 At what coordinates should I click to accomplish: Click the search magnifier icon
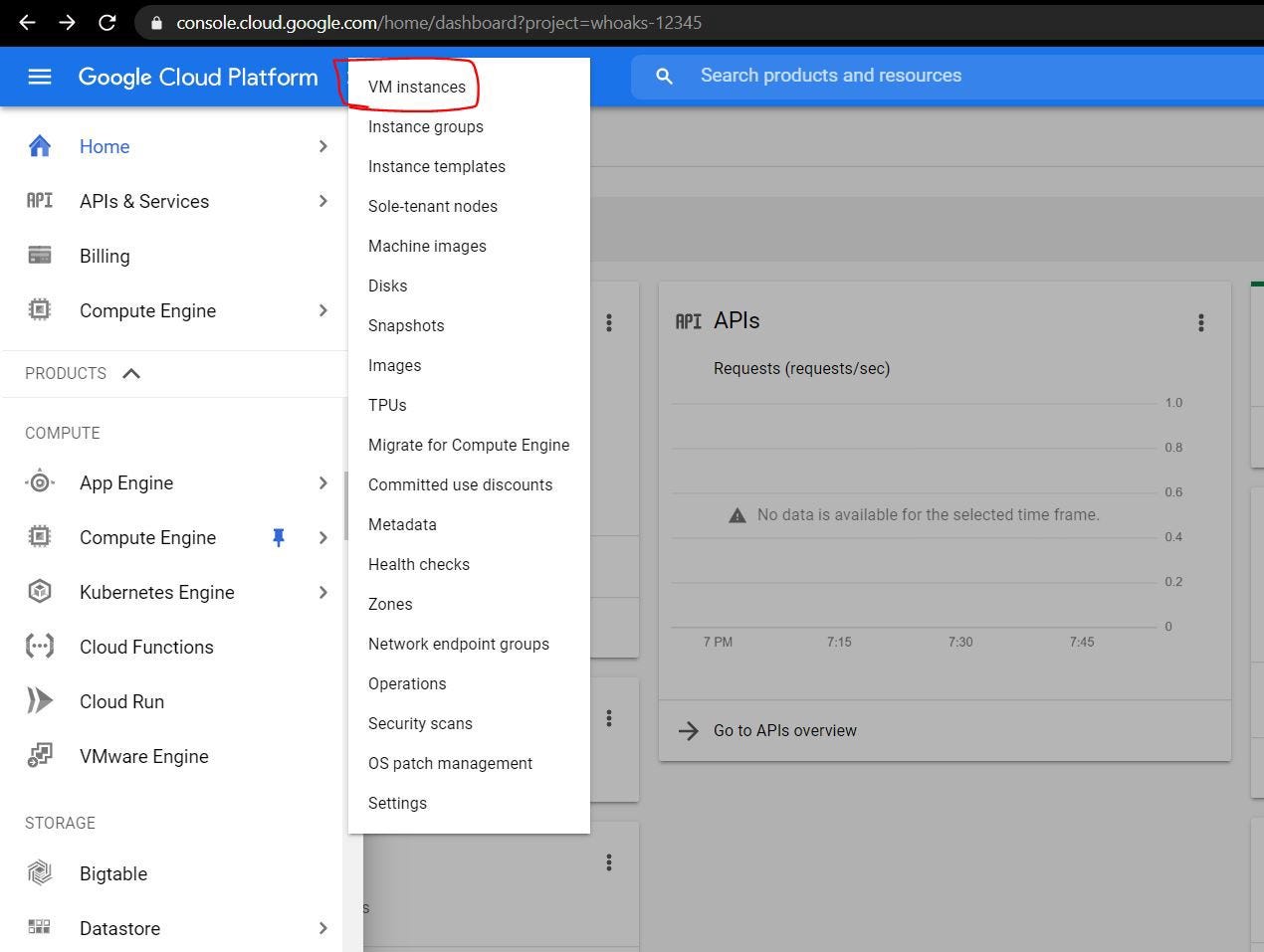coord(665,76)
